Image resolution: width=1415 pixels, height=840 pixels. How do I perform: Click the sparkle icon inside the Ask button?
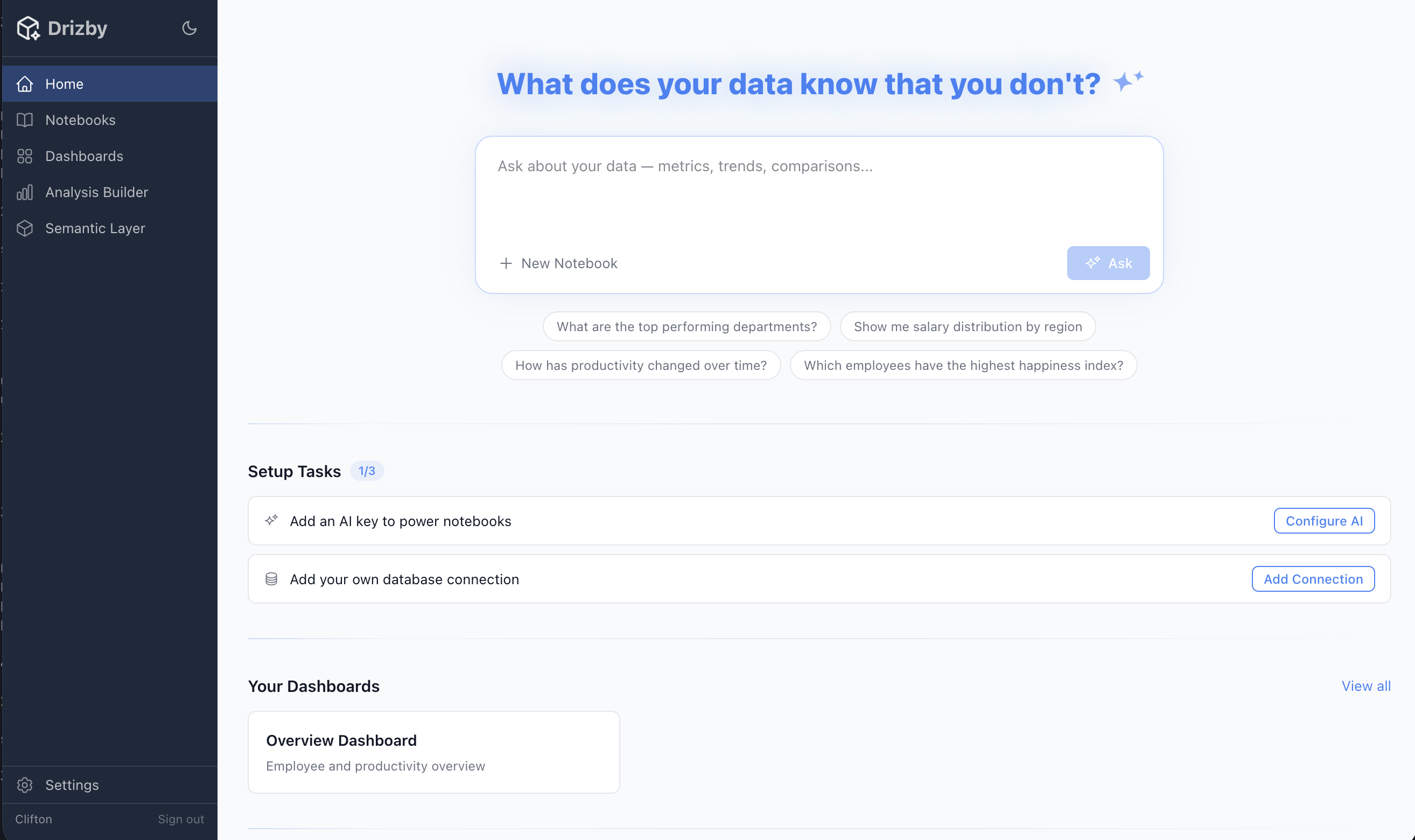[x=1092, y=263]
